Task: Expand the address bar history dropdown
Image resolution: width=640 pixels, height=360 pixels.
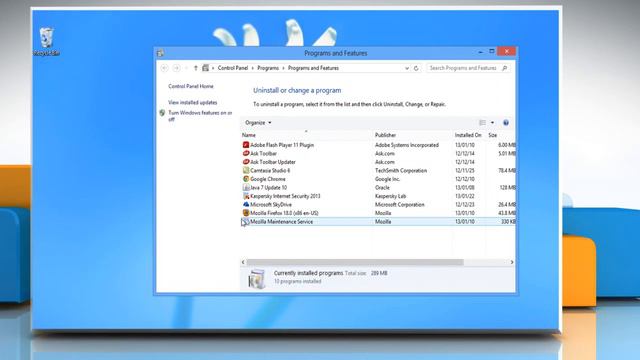Action: click(x=407, y=68)
